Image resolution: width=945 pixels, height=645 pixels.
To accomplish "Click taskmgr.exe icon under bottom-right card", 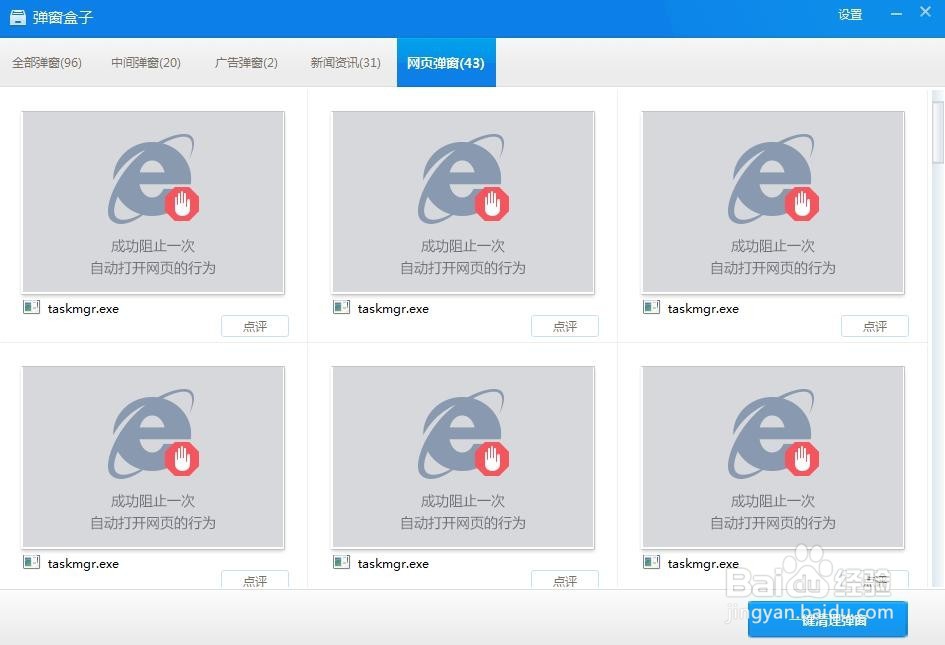I will (651, 562).
